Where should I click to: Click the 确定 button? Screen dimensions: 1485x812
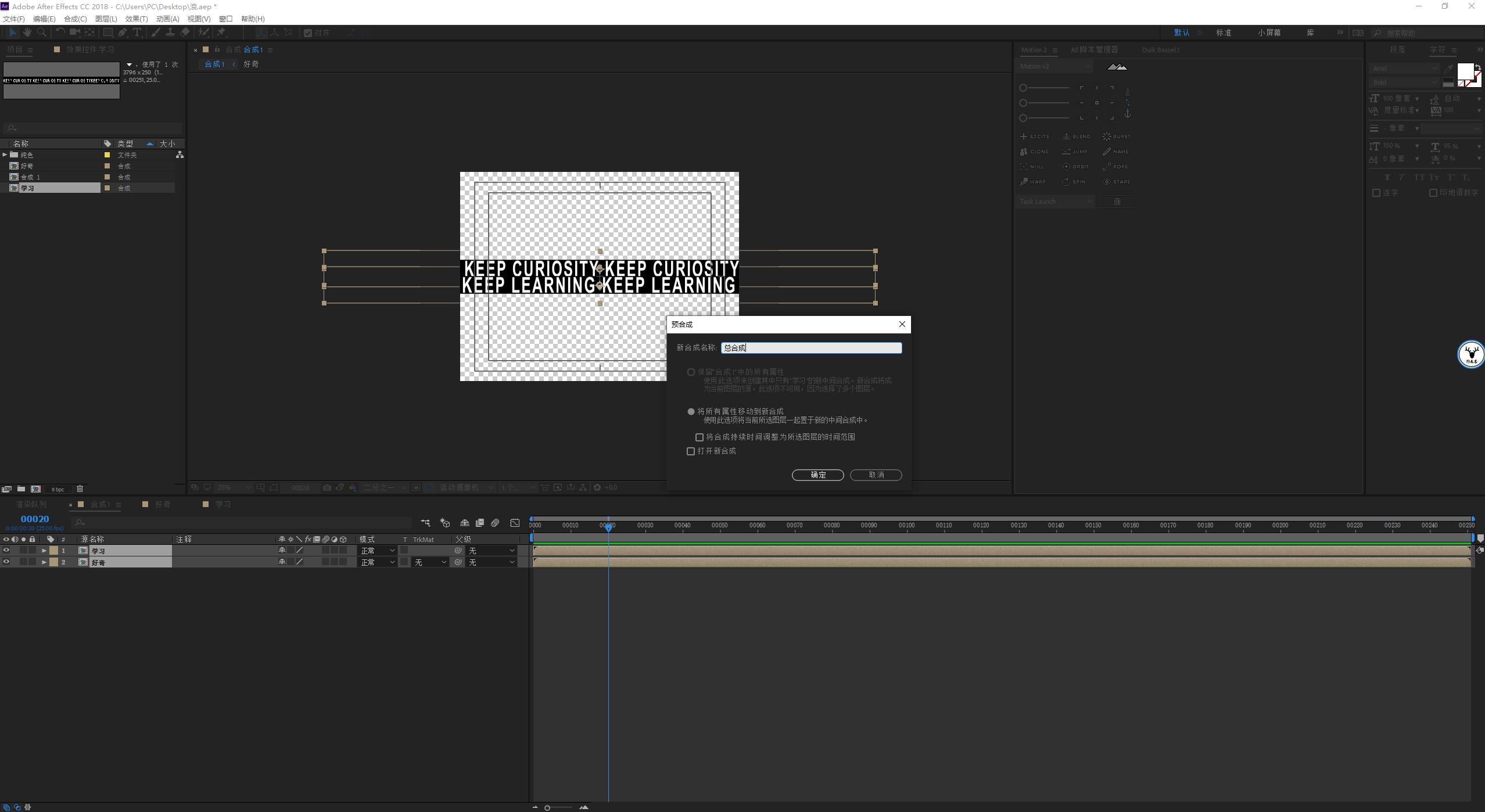(817, 475)
